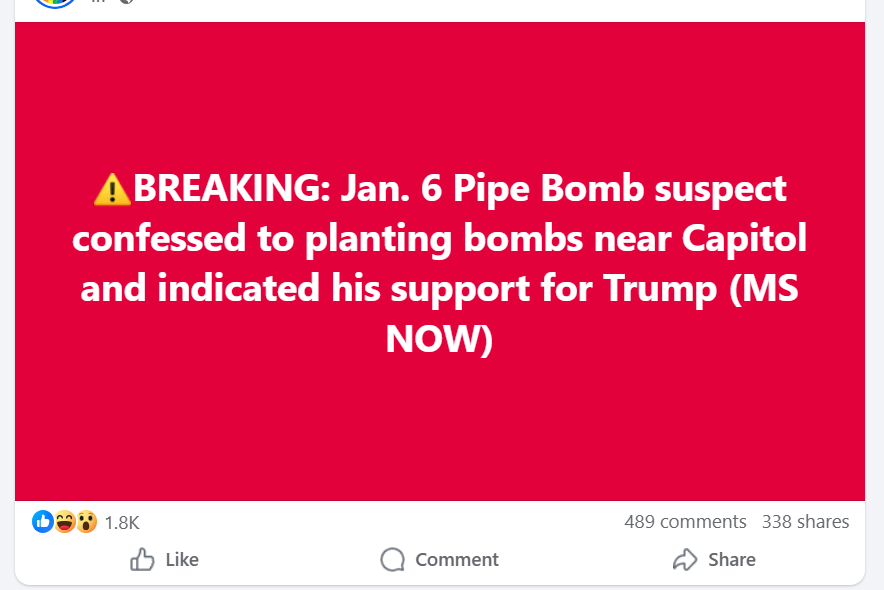The width and height of the screenshot is (884, 590).
Task: Click the thumbs-up Like icon
Action: pos(142,559)
